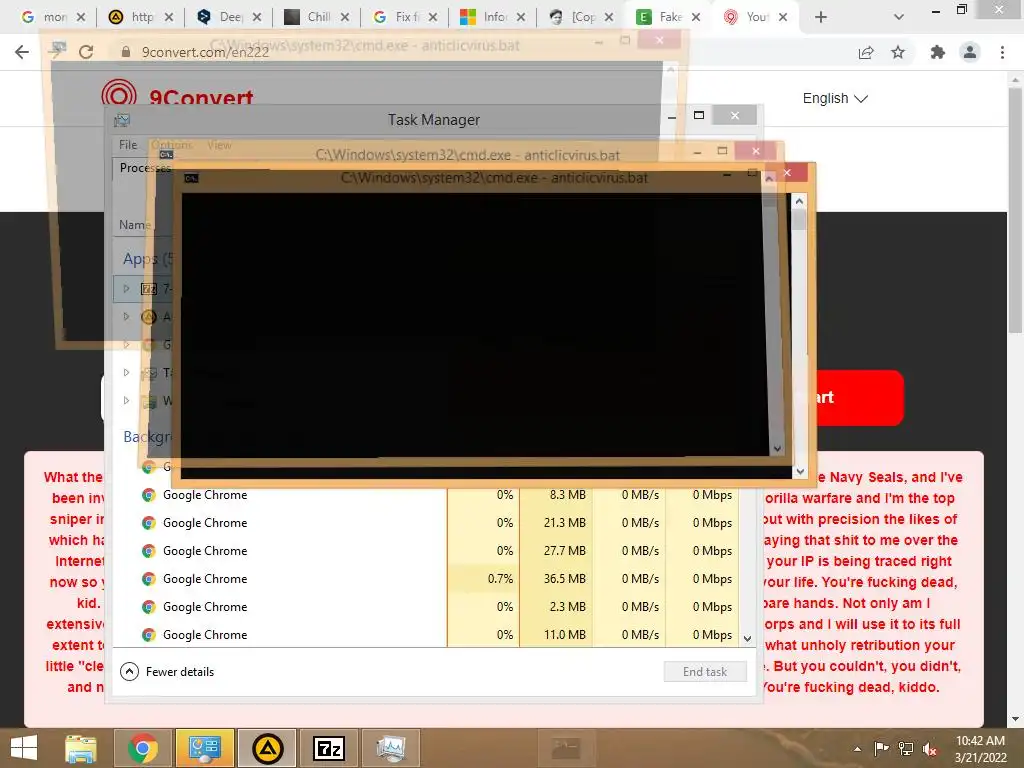
Task: Open the File menu in Task Manager
Action: tap(128, 145)
